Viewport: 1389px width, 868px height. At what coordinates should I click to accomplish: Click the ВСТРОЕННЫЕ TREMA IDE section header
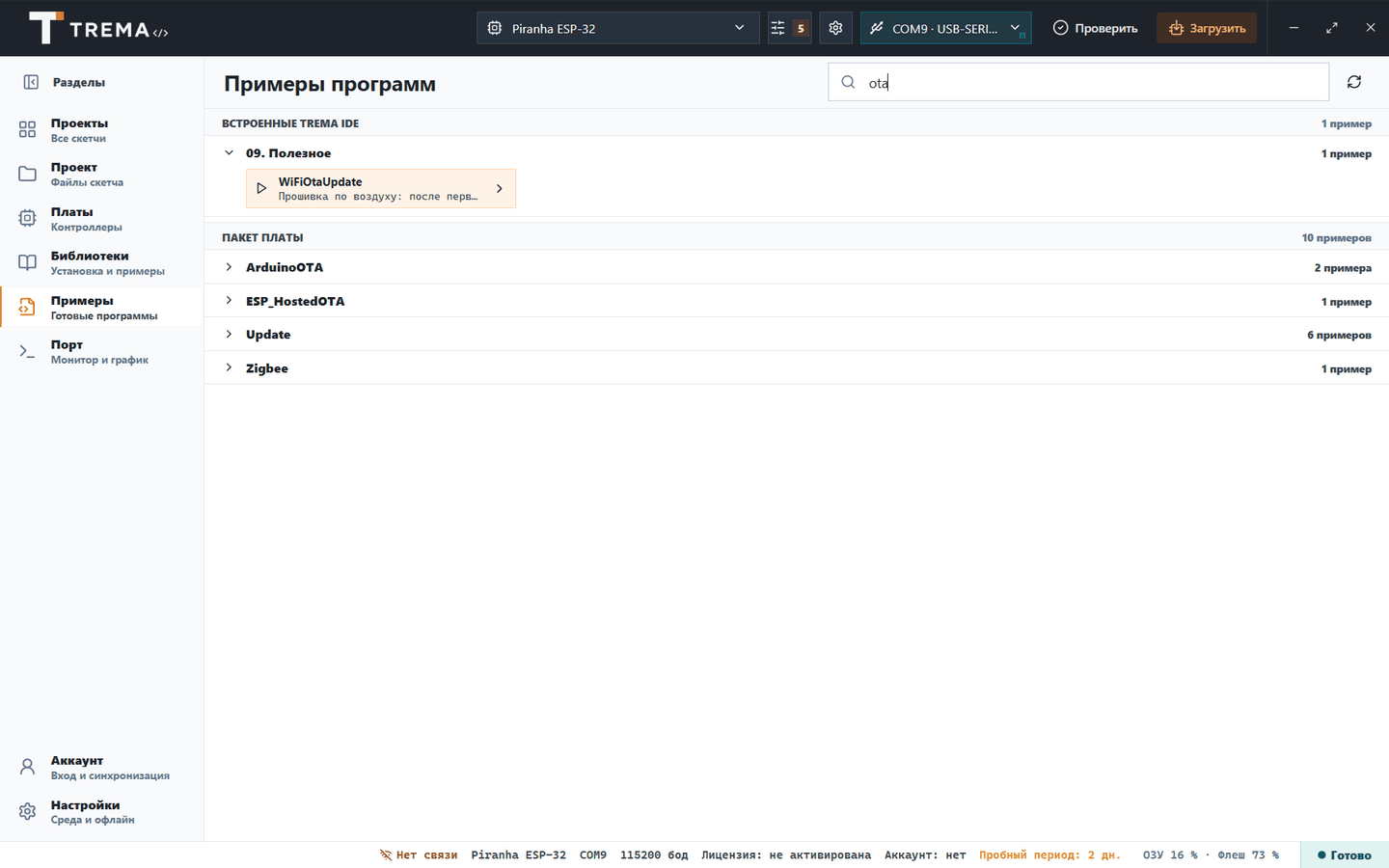pyautogui.click(x=290, y=123)
